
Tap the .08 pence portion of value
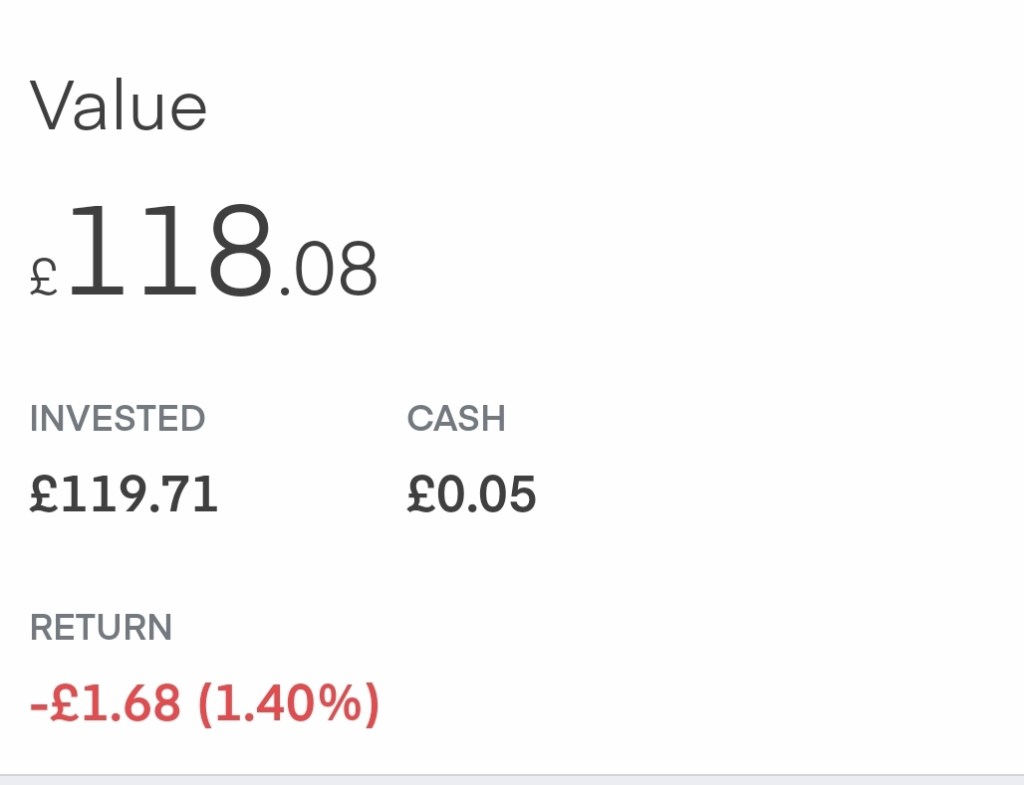click(329, 270)
